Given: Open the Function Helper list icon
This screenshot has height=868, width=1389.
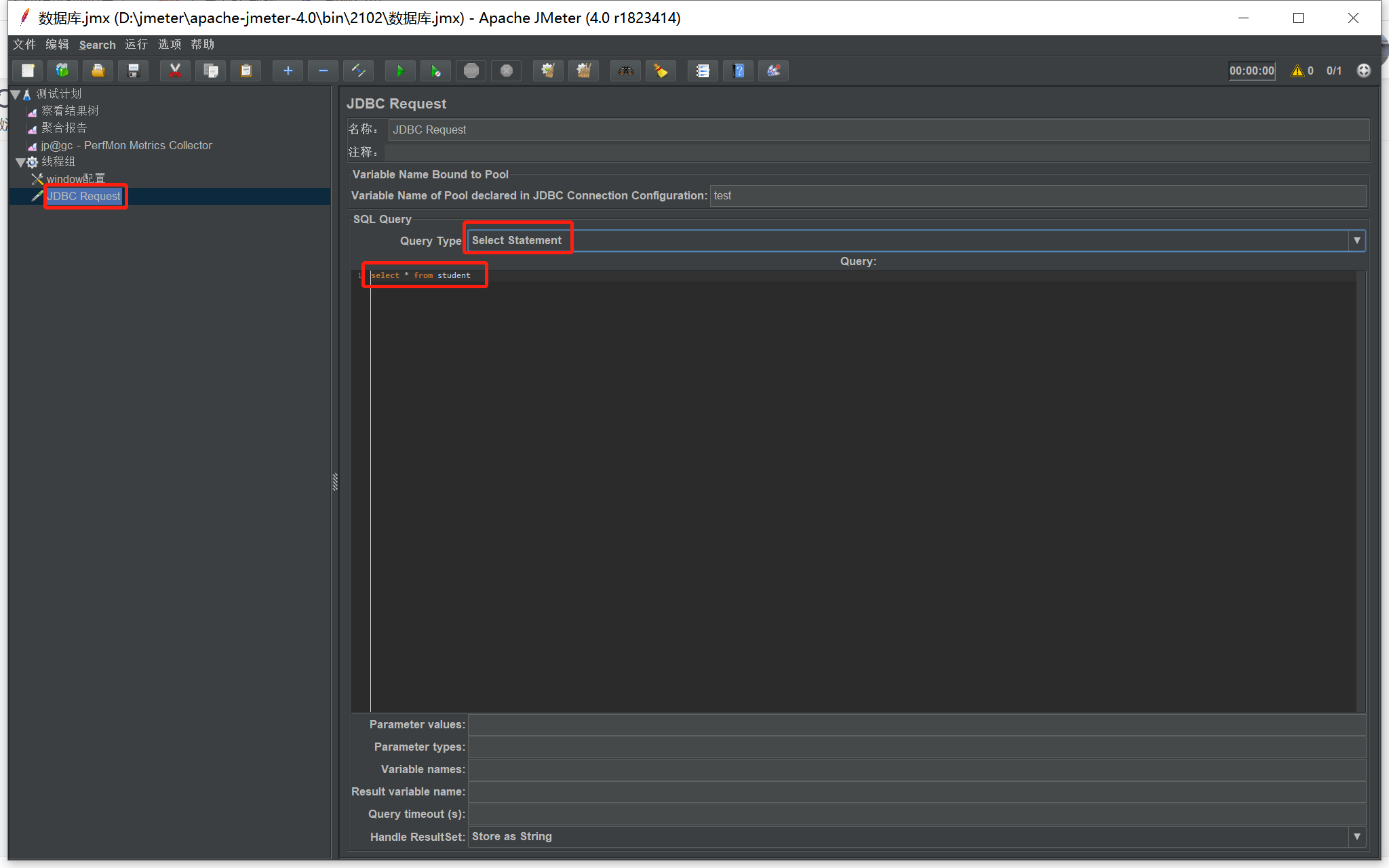Looking at the screenshot, I should 703,71.
